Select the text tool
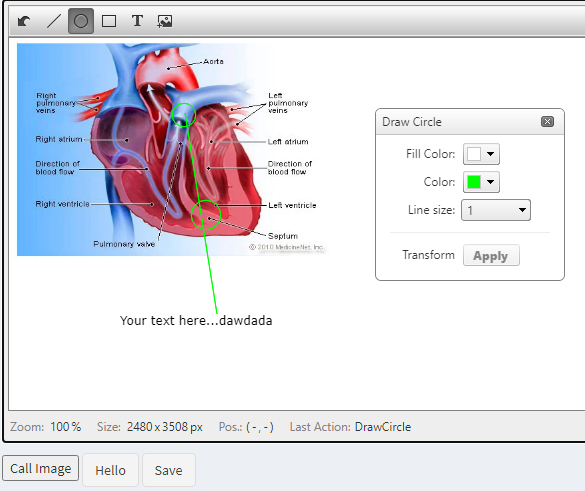585x491 pixels. coord(137,21)
